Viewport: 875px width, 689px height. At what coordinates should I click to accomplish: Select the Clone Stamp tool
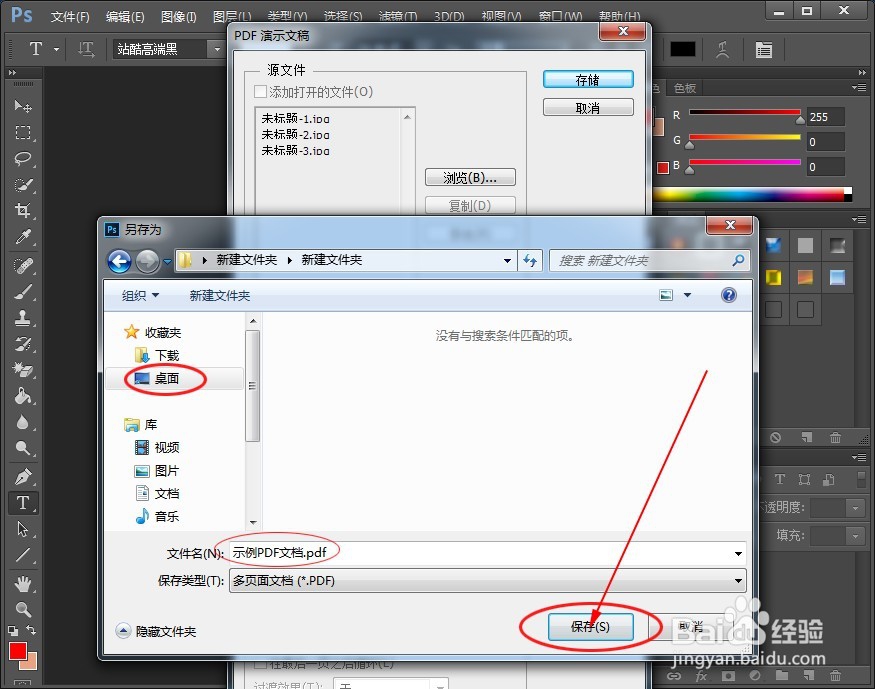point(23,318)
